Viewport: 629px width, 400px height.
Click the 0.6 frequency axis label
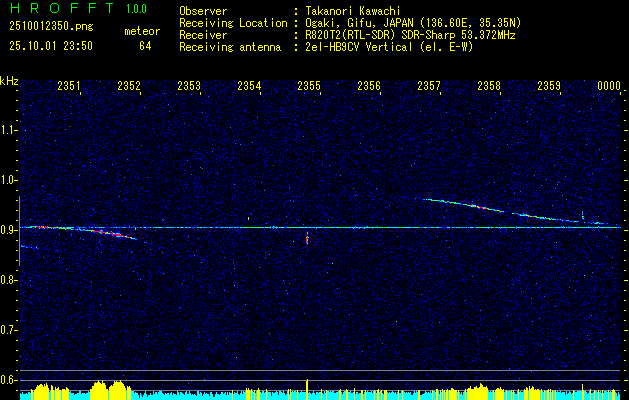pyautogui.click(x=9, y=380)
